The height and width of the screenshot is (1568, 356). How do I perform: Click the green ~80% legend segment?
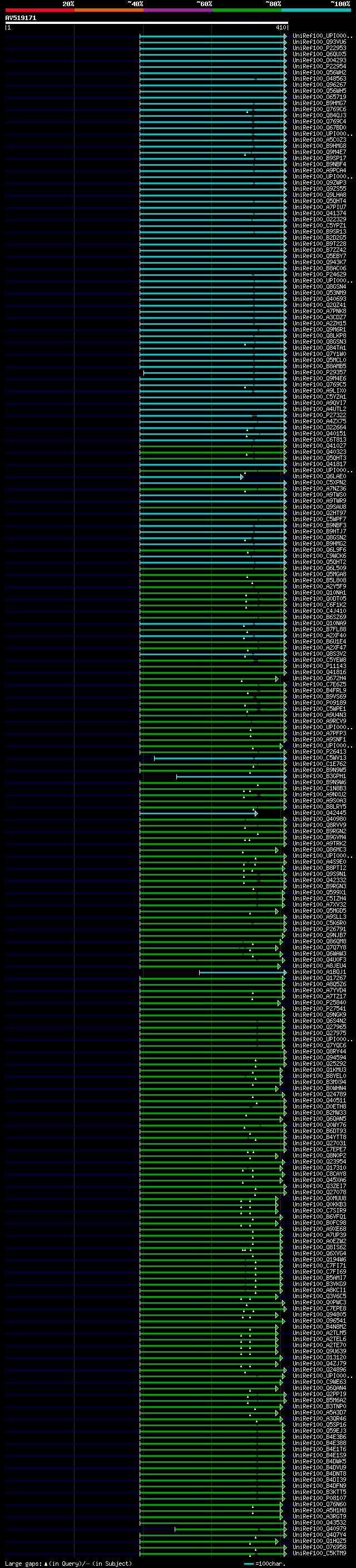(247, 10)
